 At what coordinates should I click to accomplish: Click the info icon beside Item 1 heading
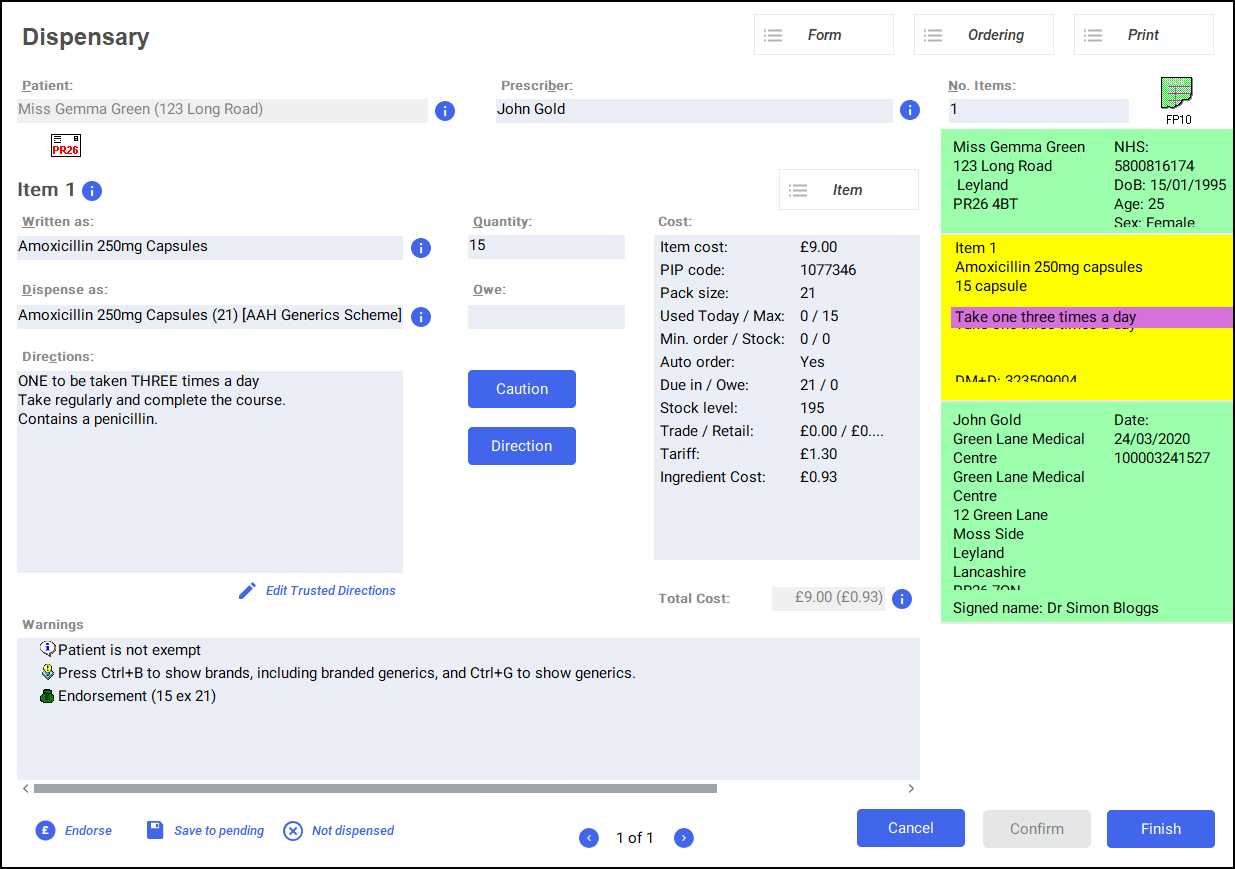click(92, 191)
